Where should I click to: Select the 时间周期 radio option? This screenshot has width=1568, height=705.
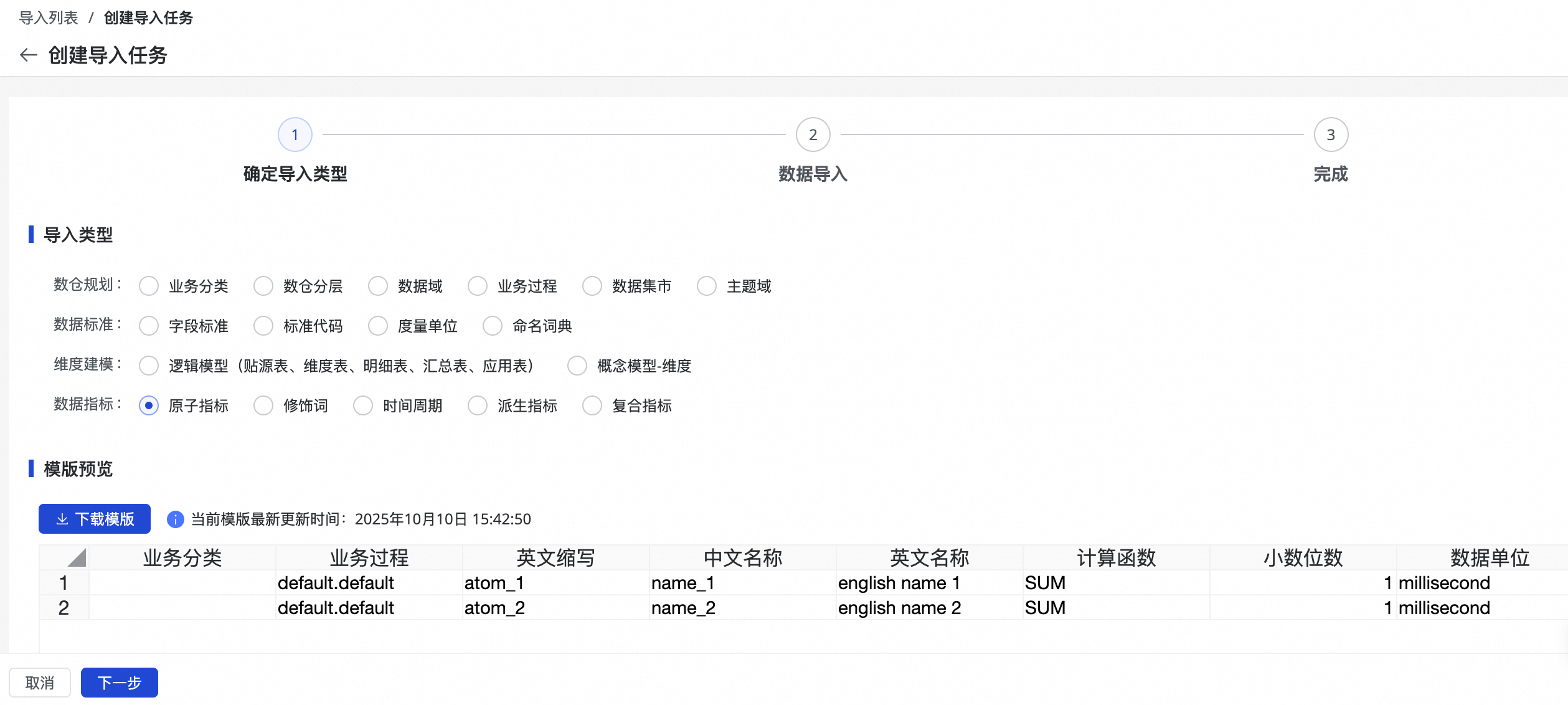coord(362,405)
